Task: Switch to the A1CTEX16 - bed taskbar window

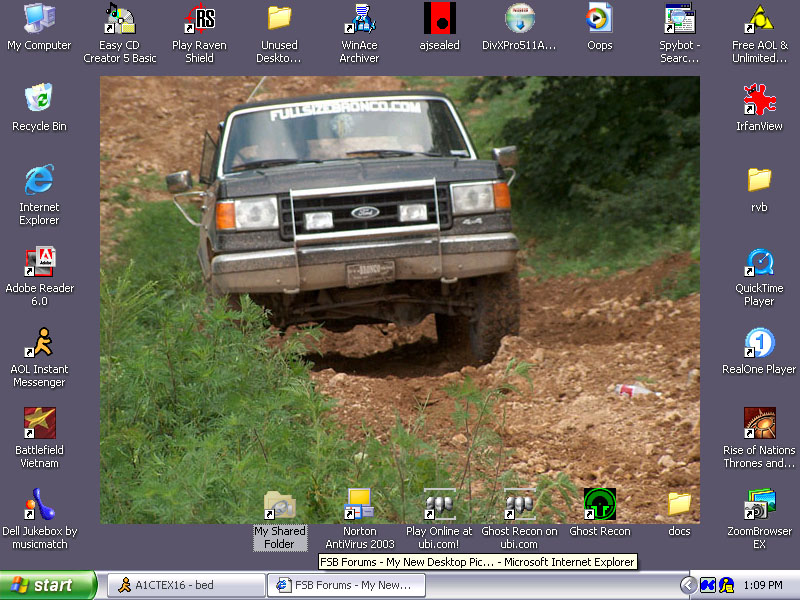Action: click(x=186, y=585)
